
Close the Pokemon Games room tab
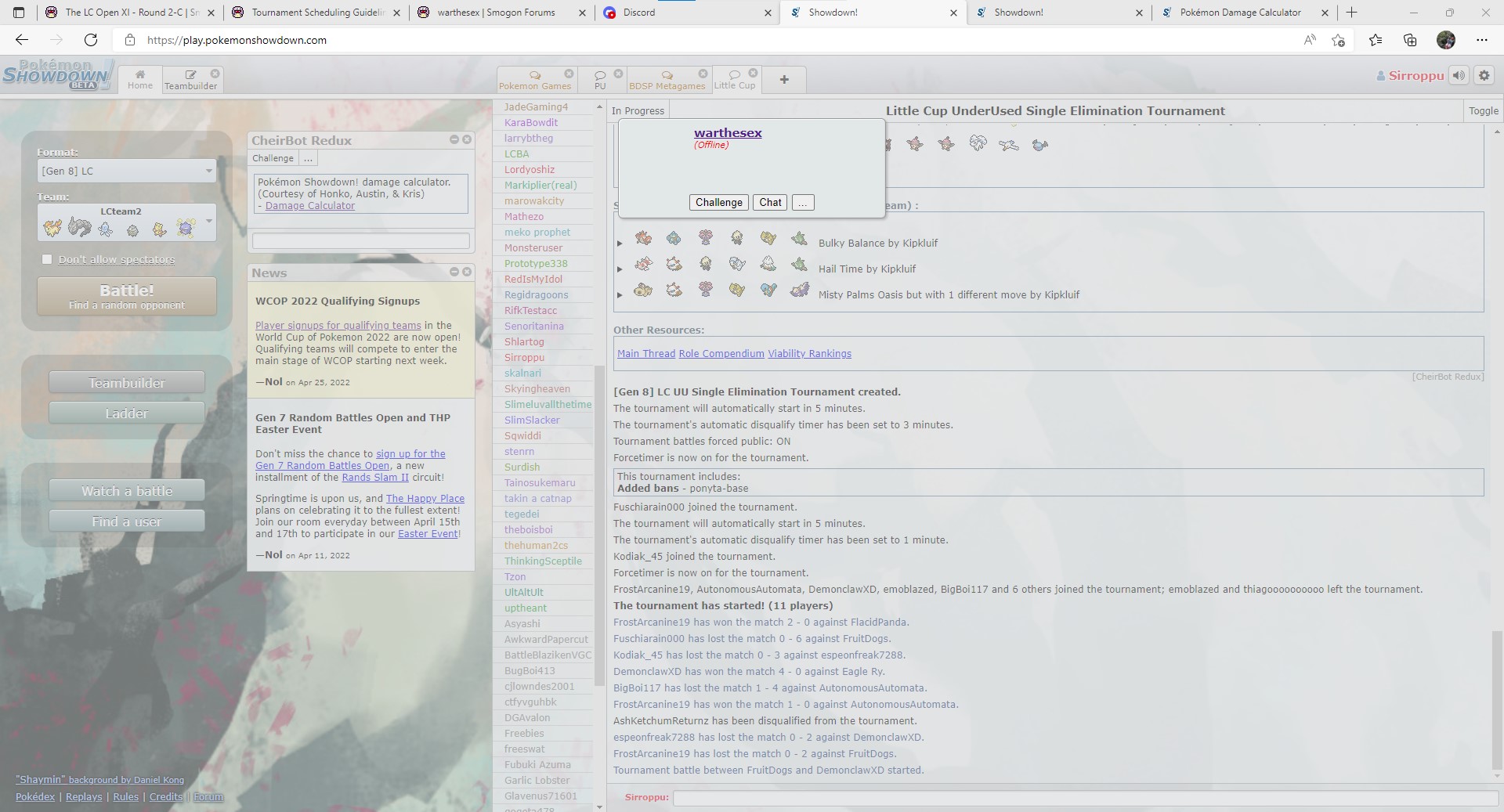(569, 74)
